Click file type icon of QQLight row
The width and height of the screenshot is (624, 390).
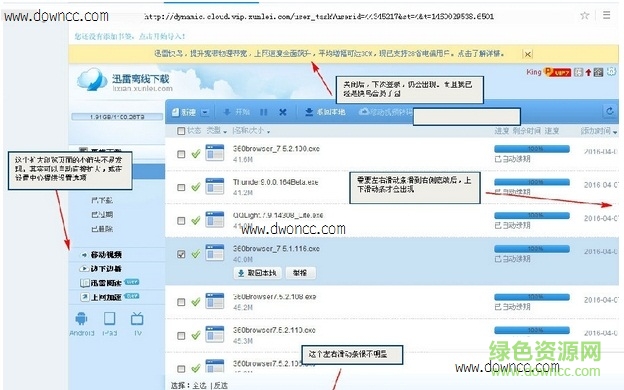[214, 220]
